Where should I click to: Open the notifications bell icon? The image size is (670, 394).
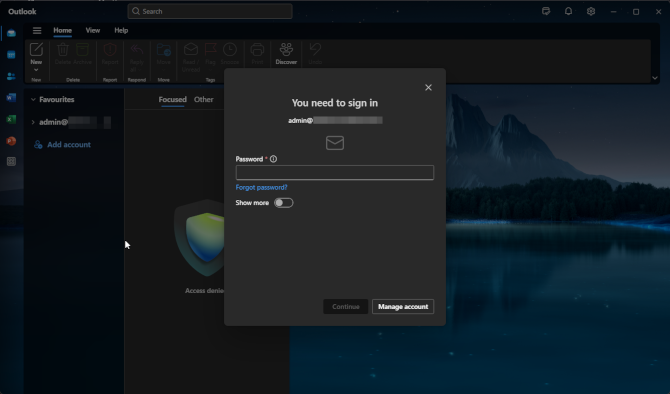tap(568, 12)
